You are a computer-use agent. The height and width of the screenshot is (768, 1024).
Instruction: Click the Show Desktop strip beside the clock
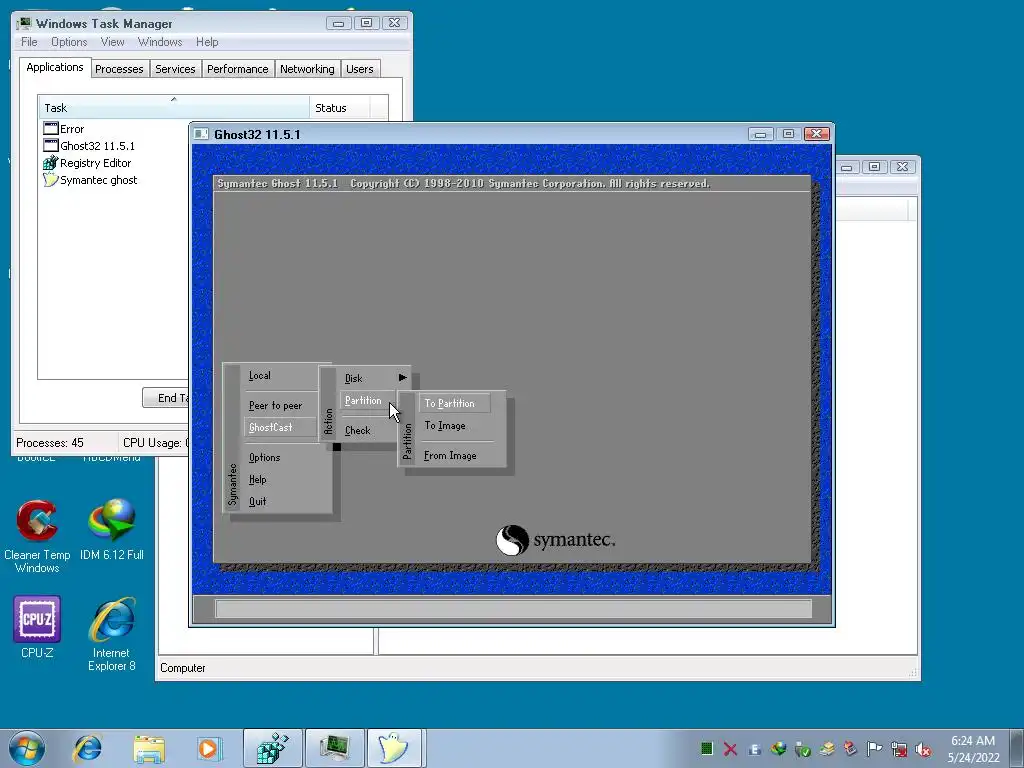tap(1017, 748)
